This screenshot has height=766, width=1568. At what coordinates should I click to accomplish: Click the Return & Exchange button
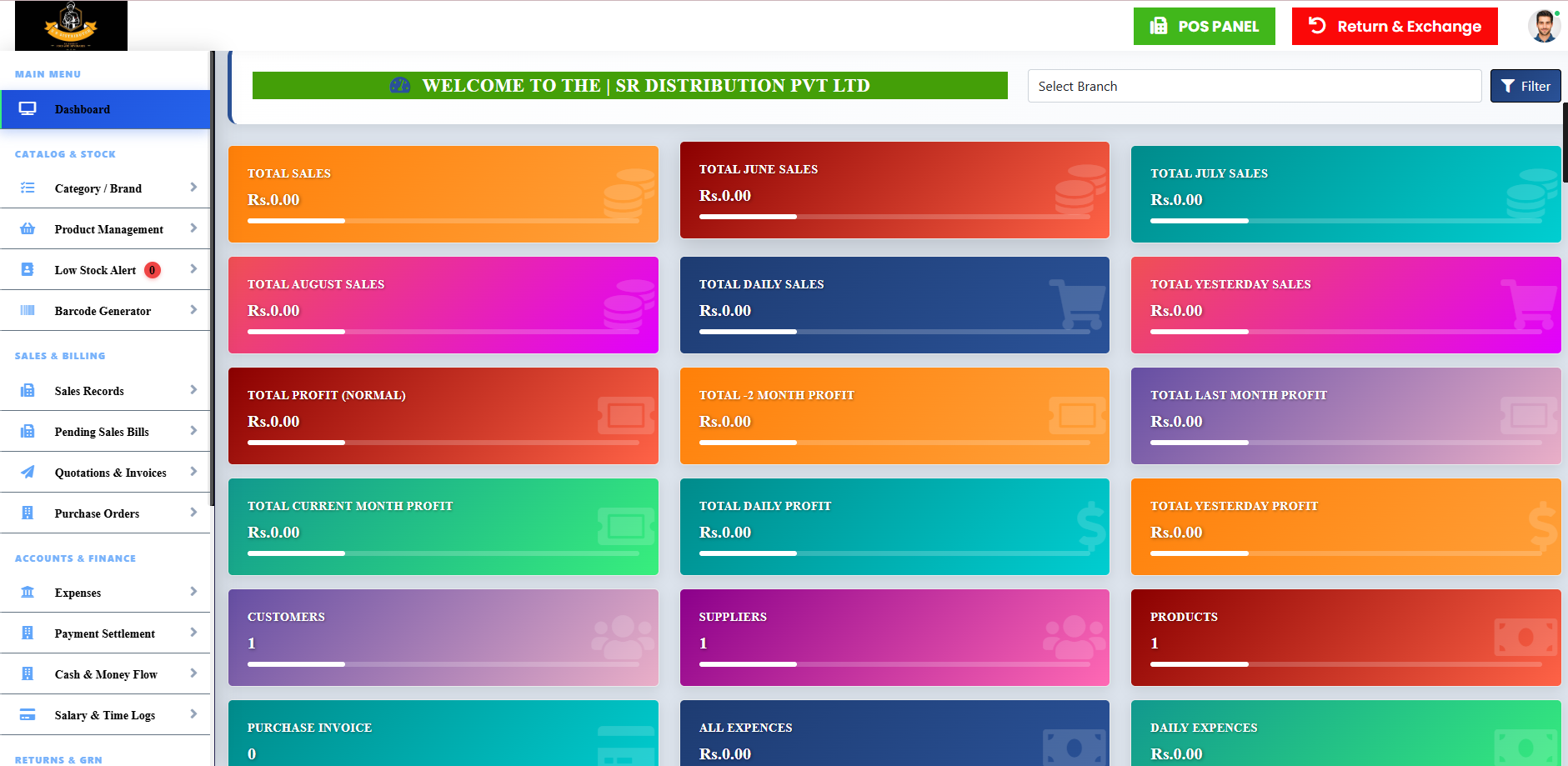coord(1395,26)
